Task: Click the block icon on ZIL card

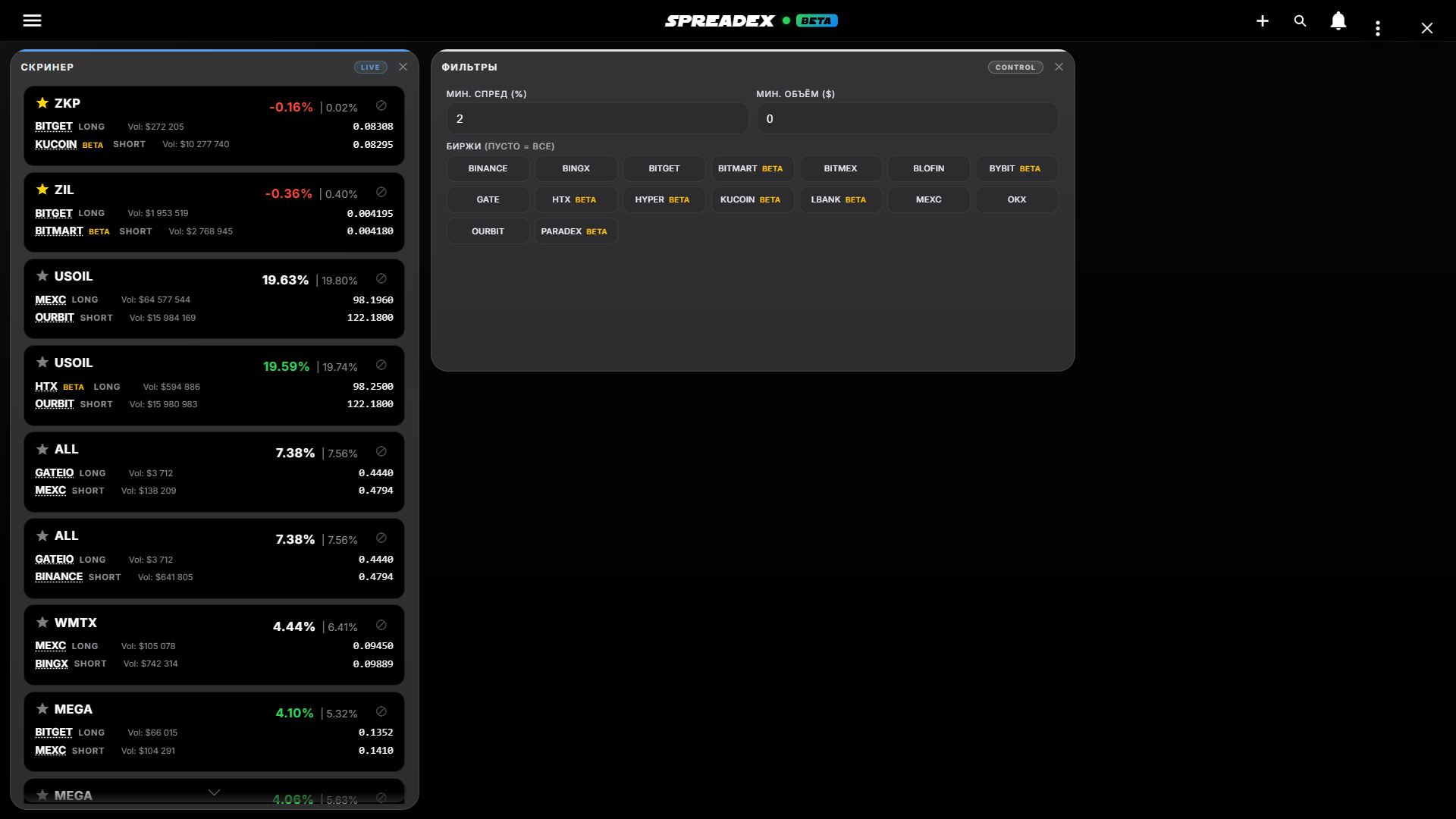Action: pyautogui.click(x=381, y=193)
